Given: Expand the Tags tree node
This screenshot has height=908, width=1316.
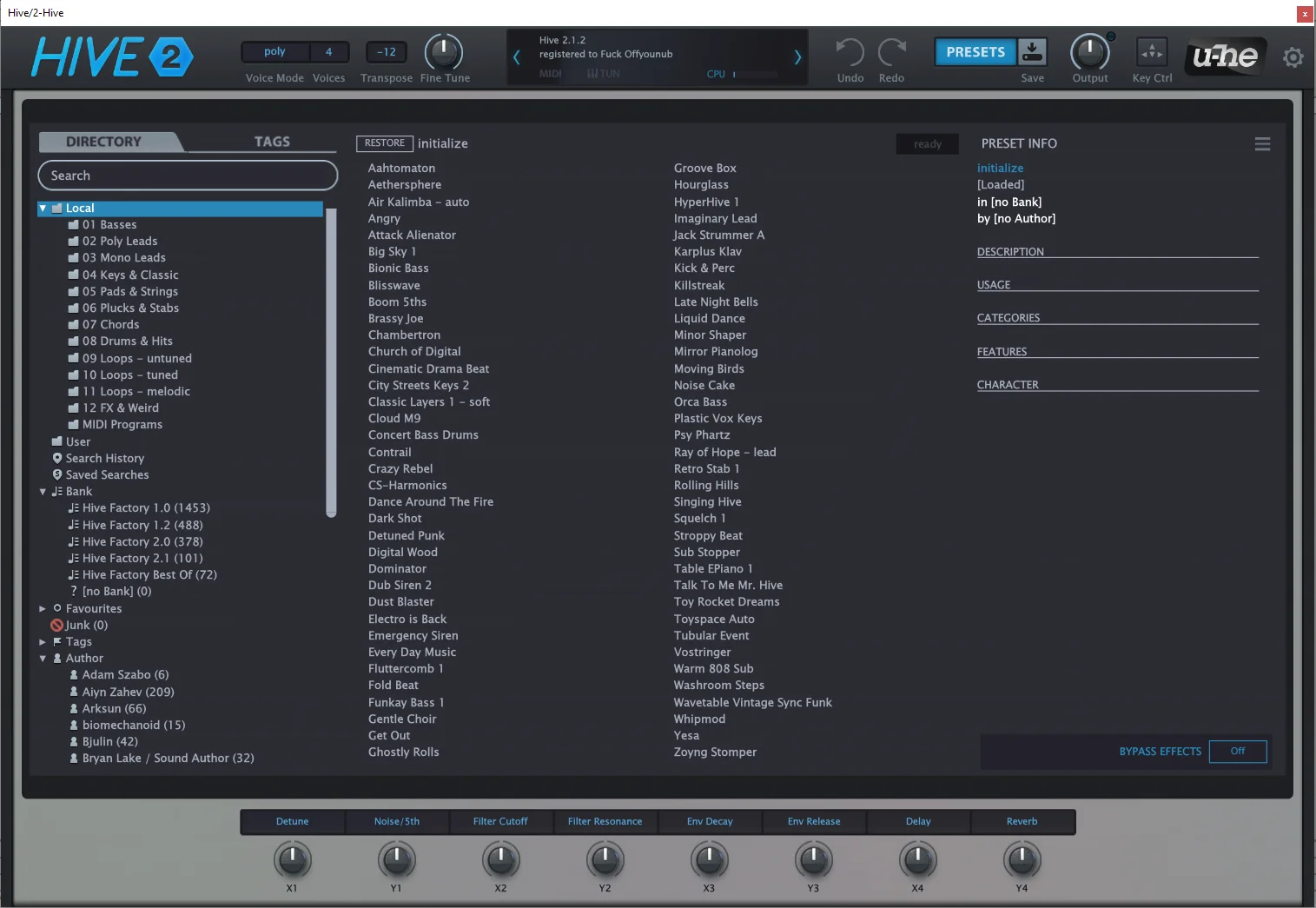Looking at the screenshot, I should coord(43,642).
